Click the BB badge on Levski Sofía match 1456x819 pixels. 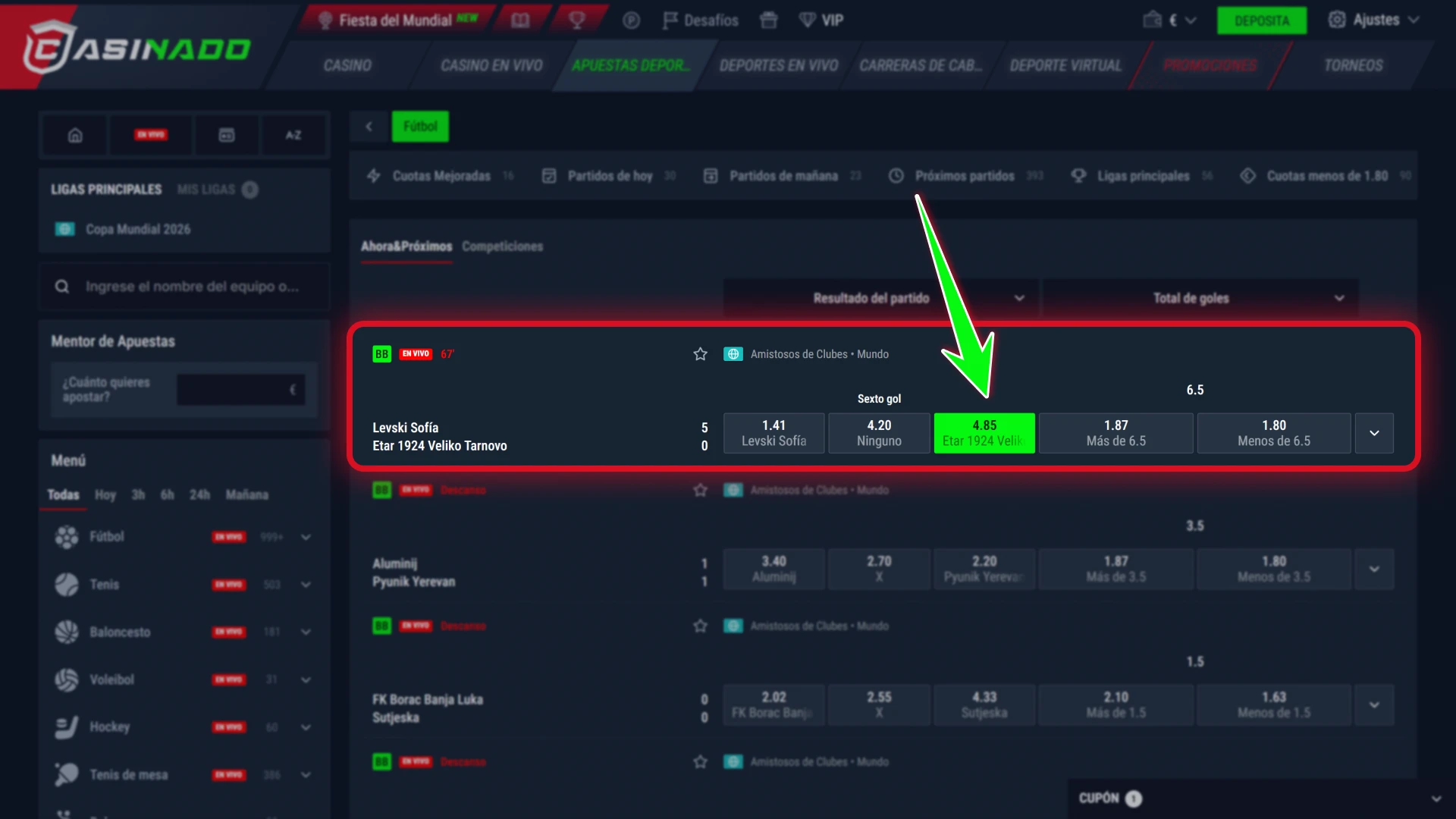(x=382, y=354)
